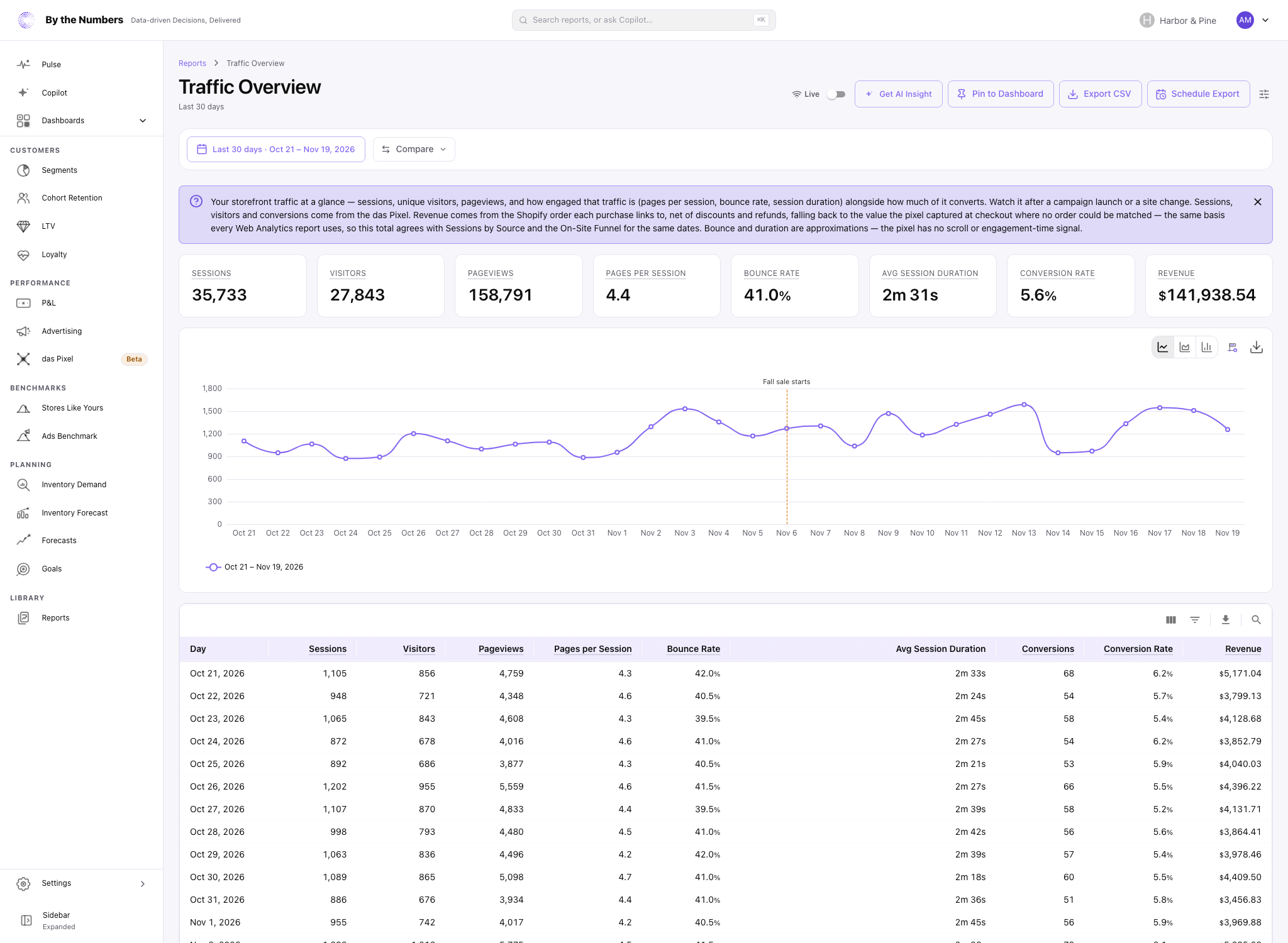Click the Fall sale starts marker
The height and width of the screenshot is (943, 1288).
click(786, 382)
